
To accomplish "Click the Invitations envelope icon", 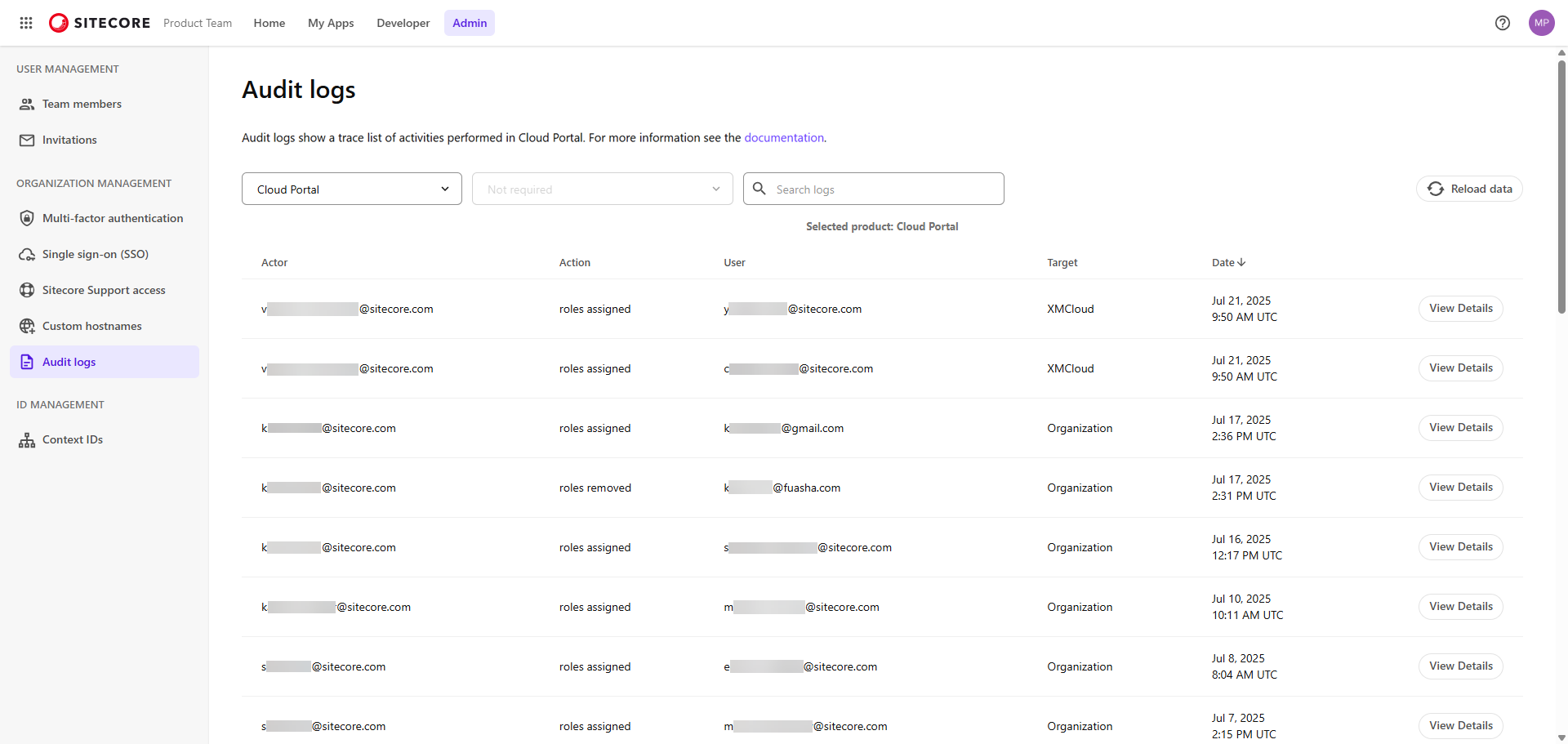I will [x=27, y=140].
